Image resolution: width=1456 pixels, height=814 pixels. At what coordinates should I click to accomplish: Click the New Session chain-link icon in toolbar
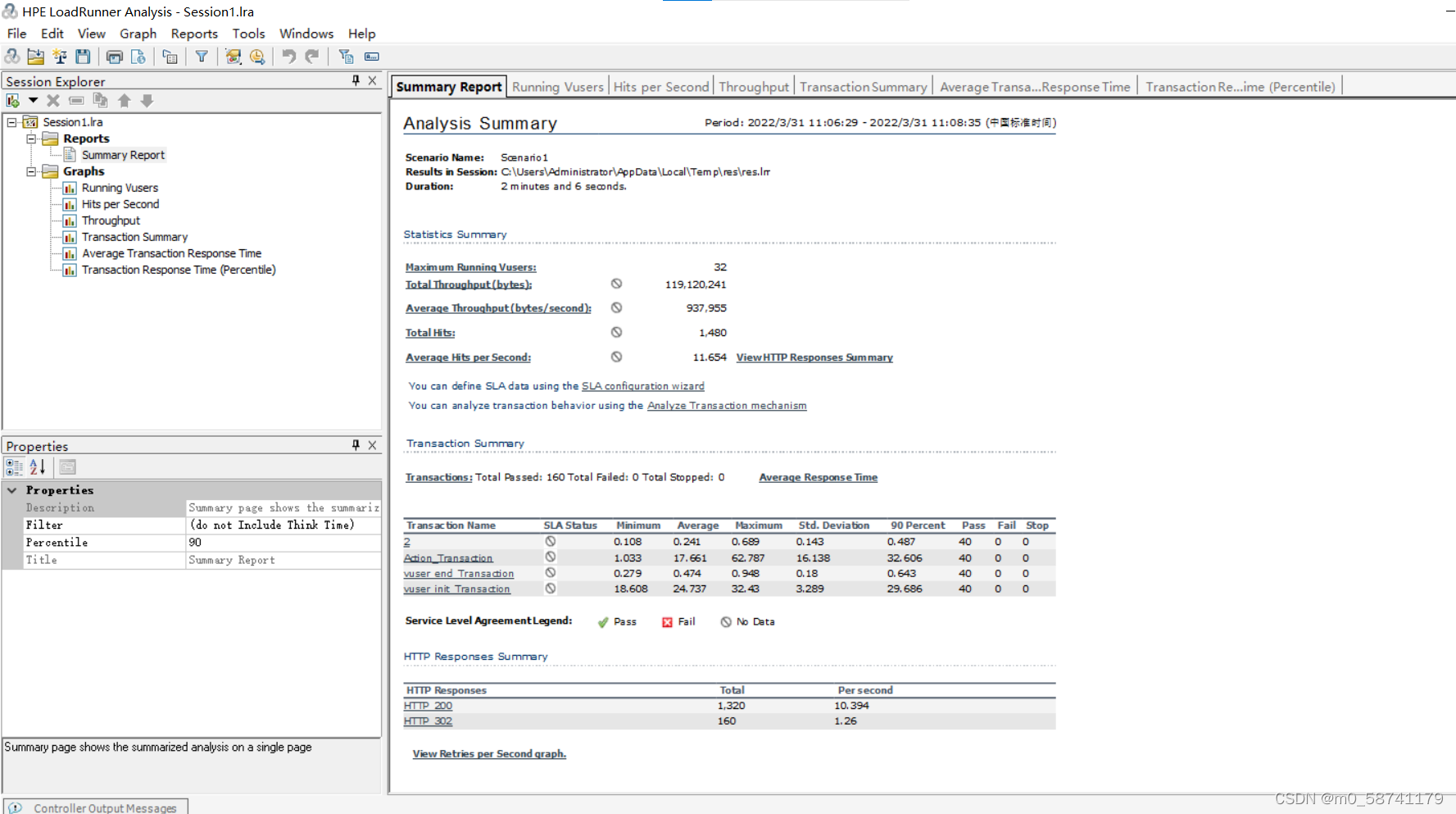[12, 57]
